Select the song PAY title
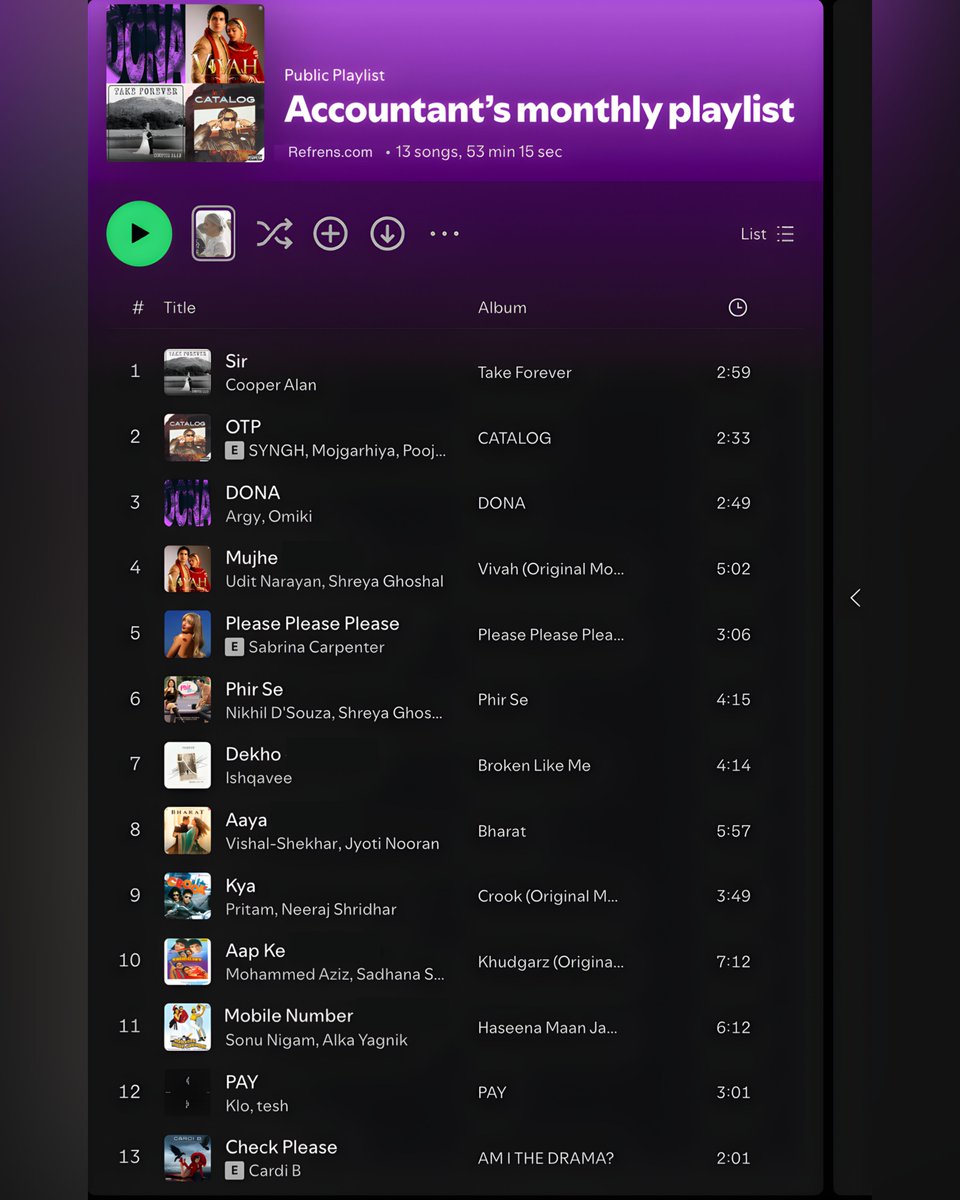The width and height of the screenshot is (960, 1200). pos(242,1082)
